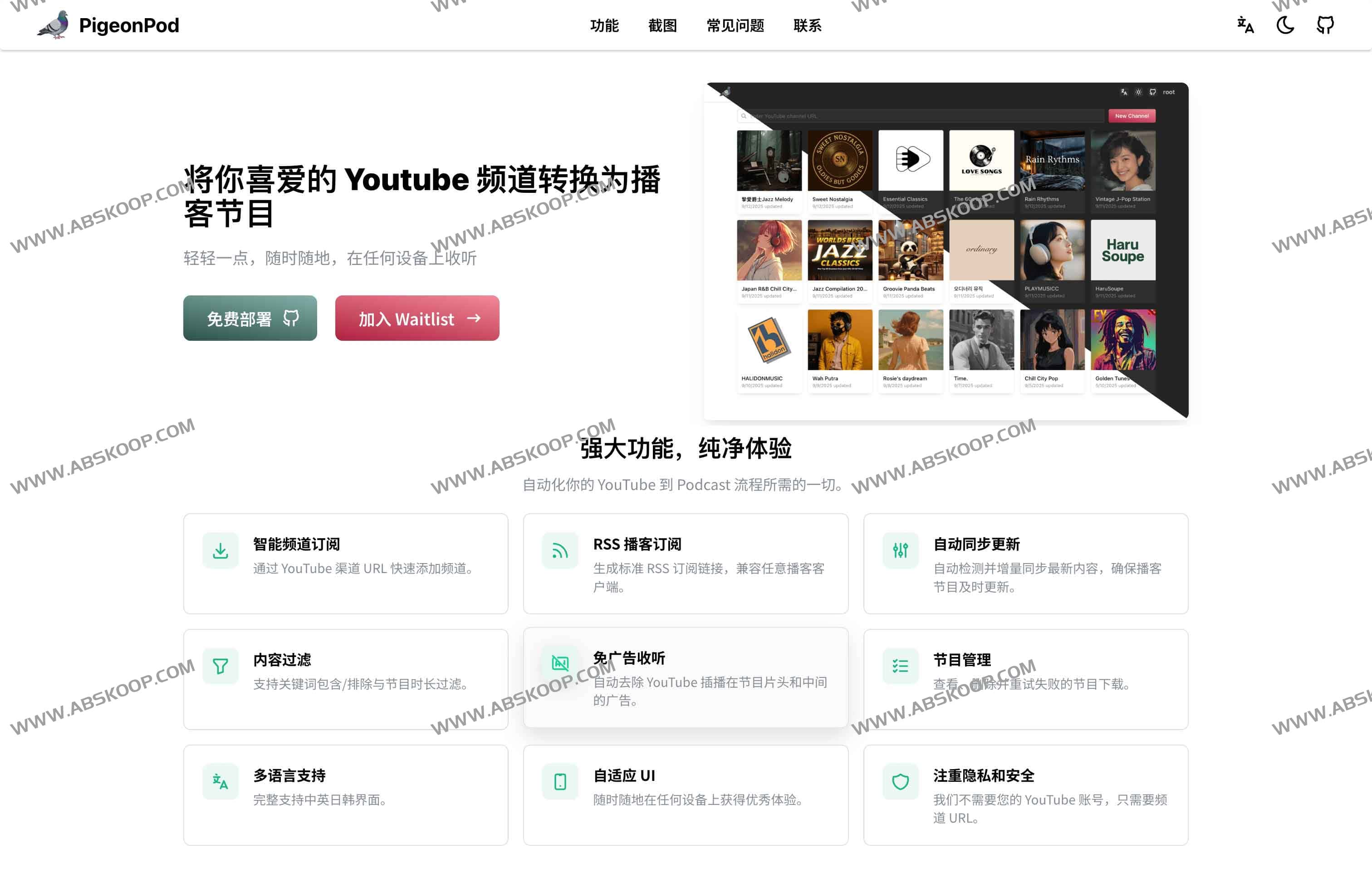
Task: Select 联系 in the top navigation
Action: point(807,26)
